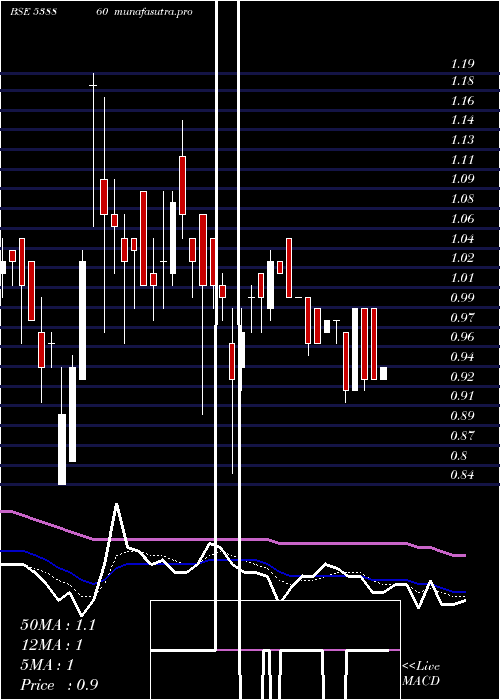Click the '12MA : 1' readout

[52, 645]
